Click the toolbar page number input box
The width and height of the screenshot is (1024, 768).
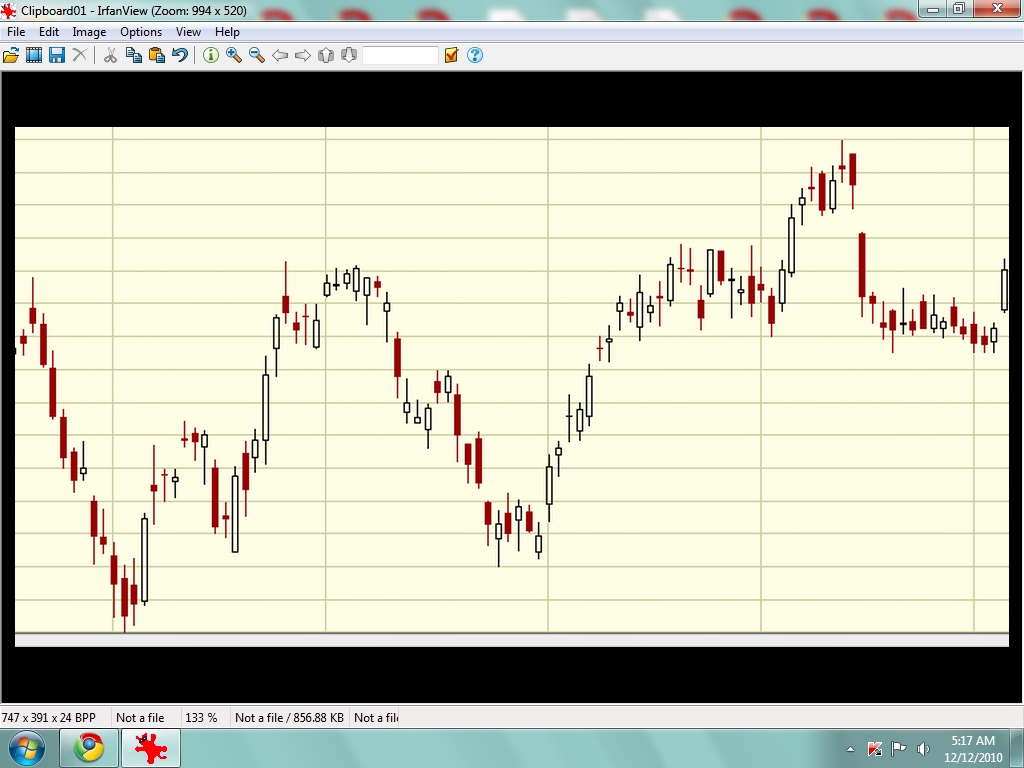(x=400, y=56)
